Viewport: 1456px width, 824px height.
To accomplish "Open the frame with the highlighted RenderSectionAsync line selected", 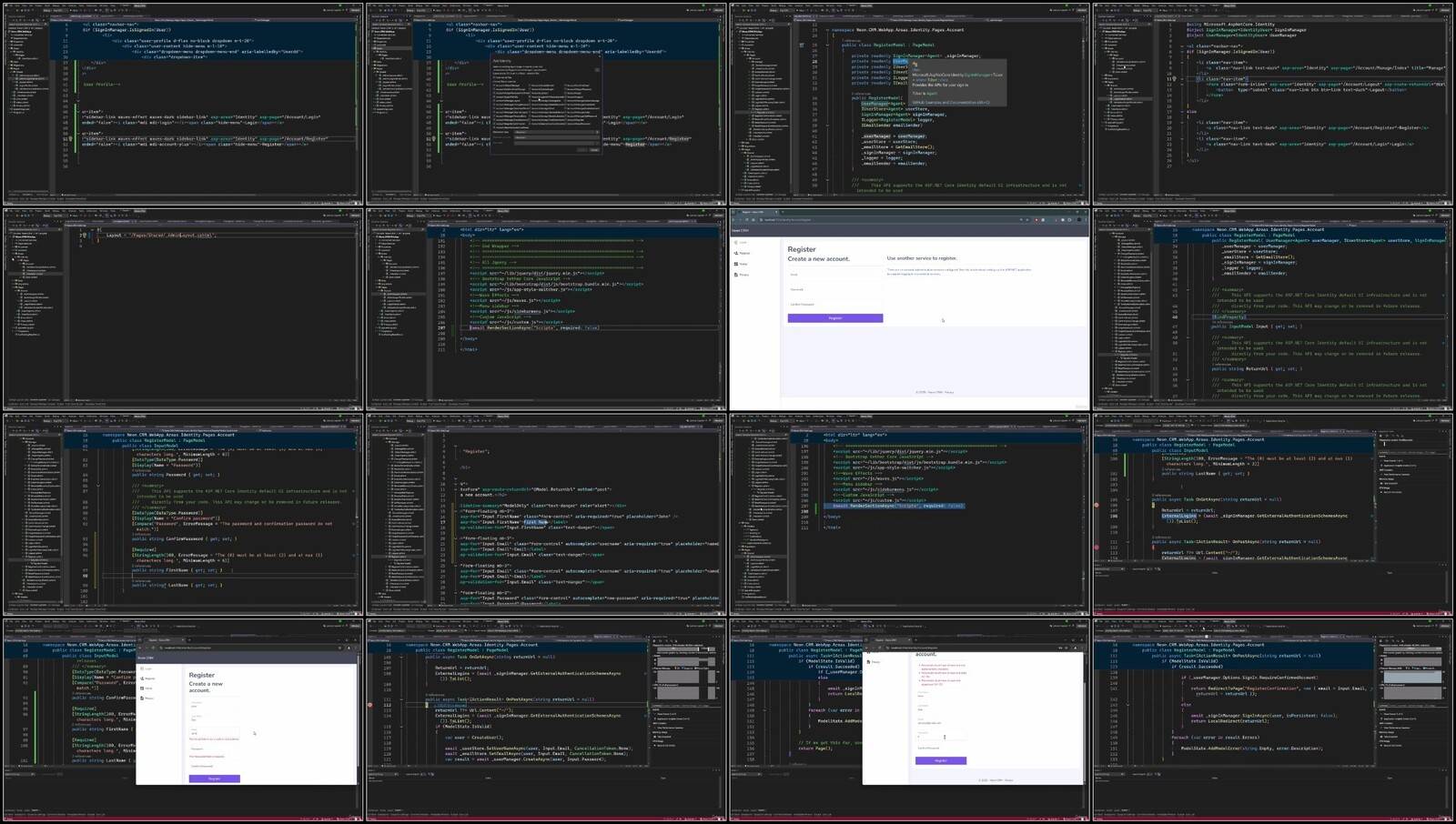I will (909, 515).
